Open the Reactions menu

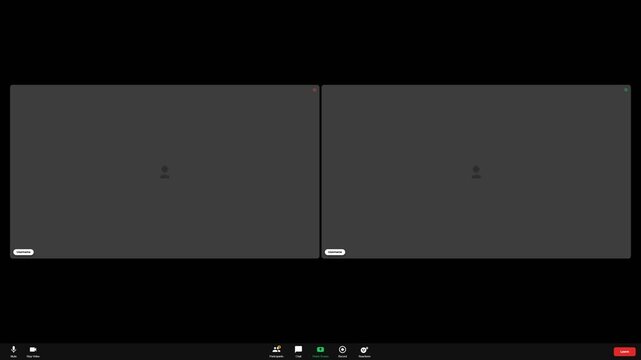[x=364, y=351]
